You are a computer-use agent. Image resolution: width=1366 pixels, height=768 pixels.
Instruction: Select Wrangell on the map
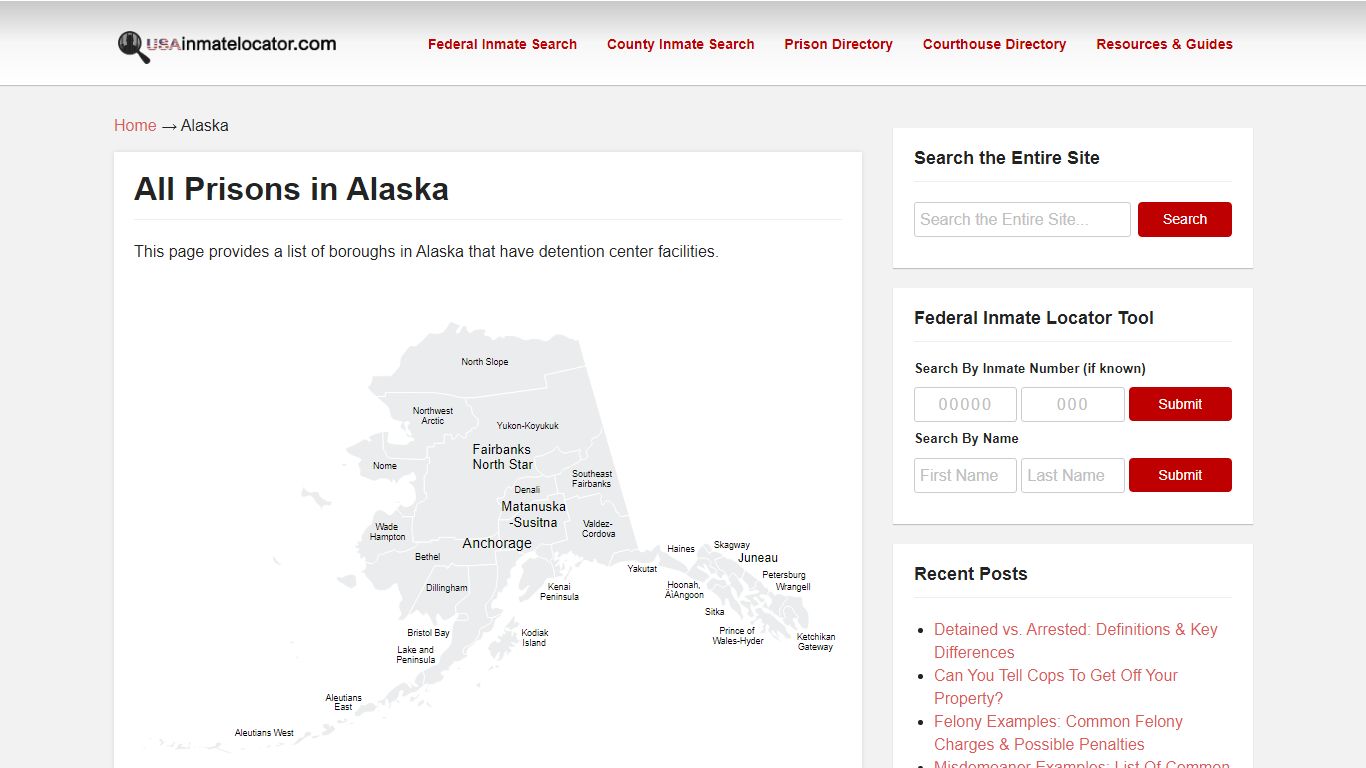(x=793, y=587)
